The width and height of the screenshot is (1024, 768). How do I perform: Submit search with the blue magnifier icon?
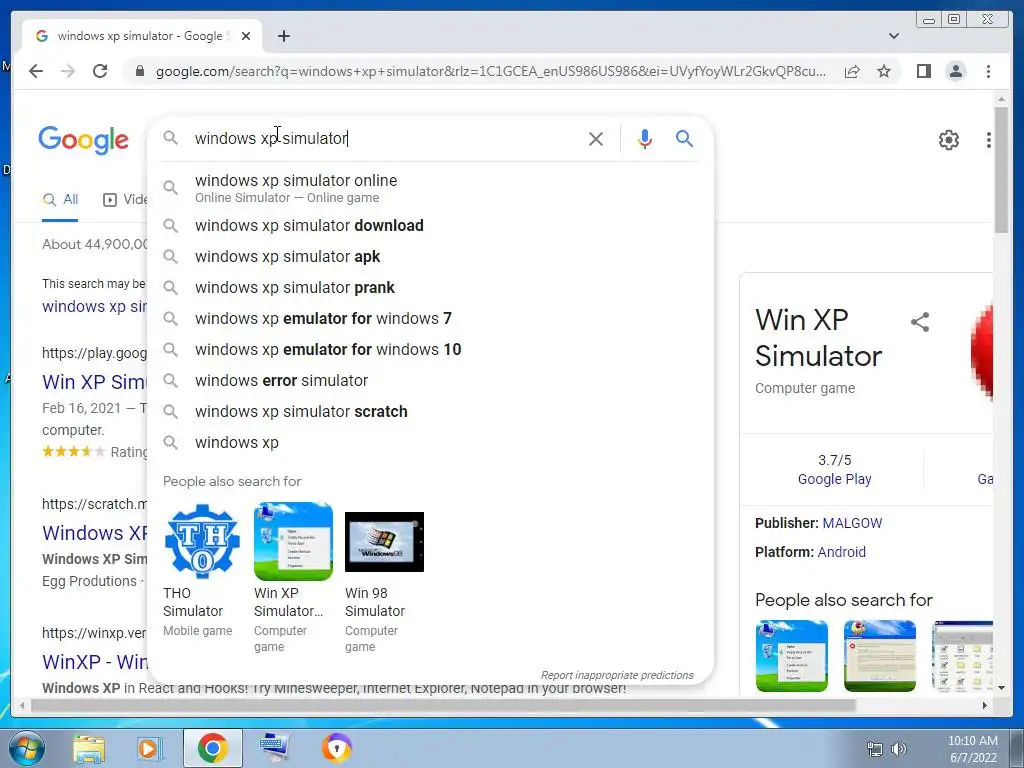[x=684, y=138]
